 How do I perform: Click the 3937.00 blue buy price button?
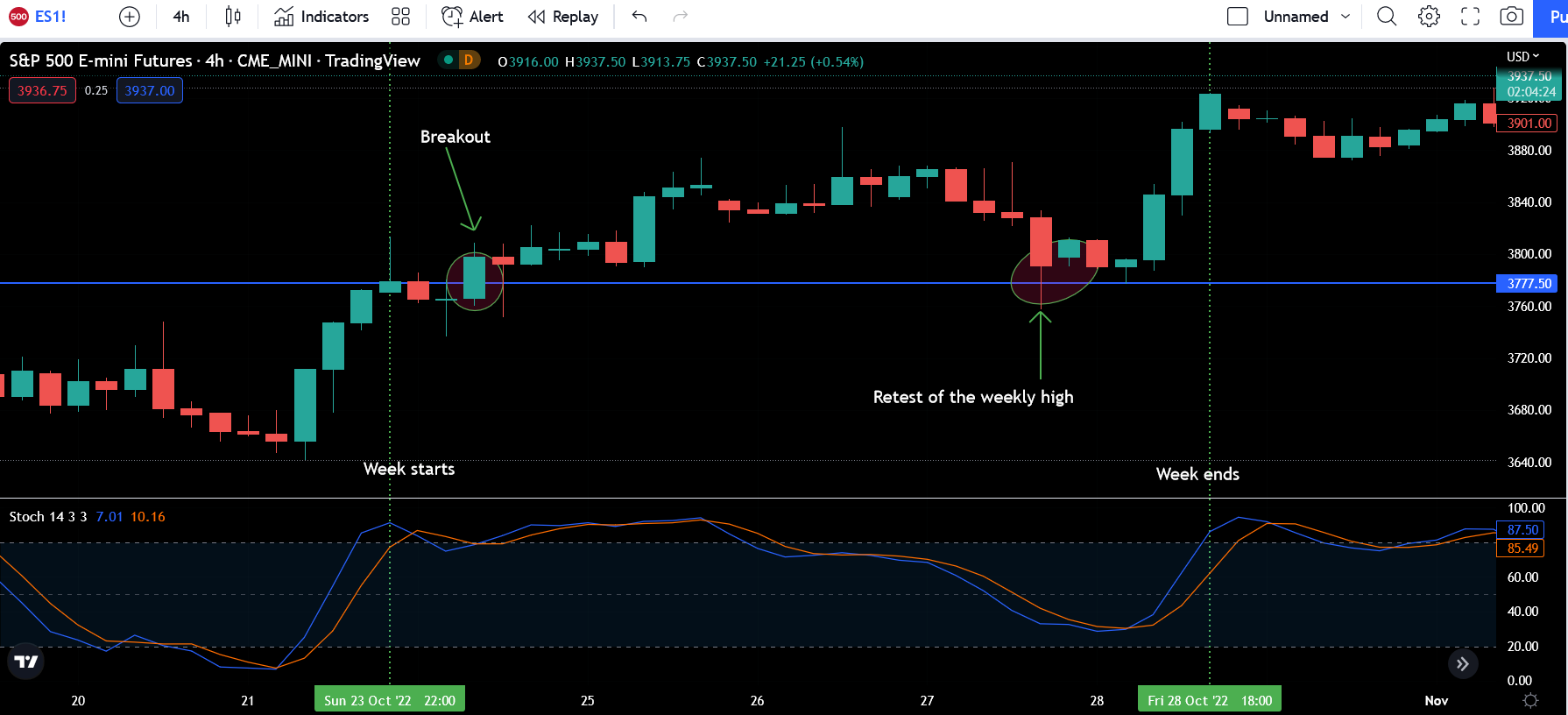click(x=150, y=90)
